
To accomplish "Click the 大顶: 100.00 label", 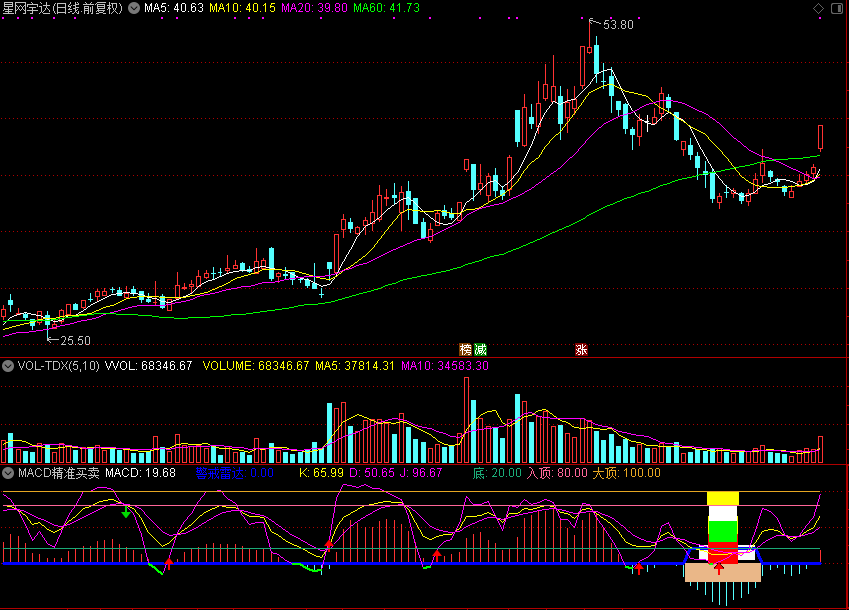I will [x=626, y=473].
